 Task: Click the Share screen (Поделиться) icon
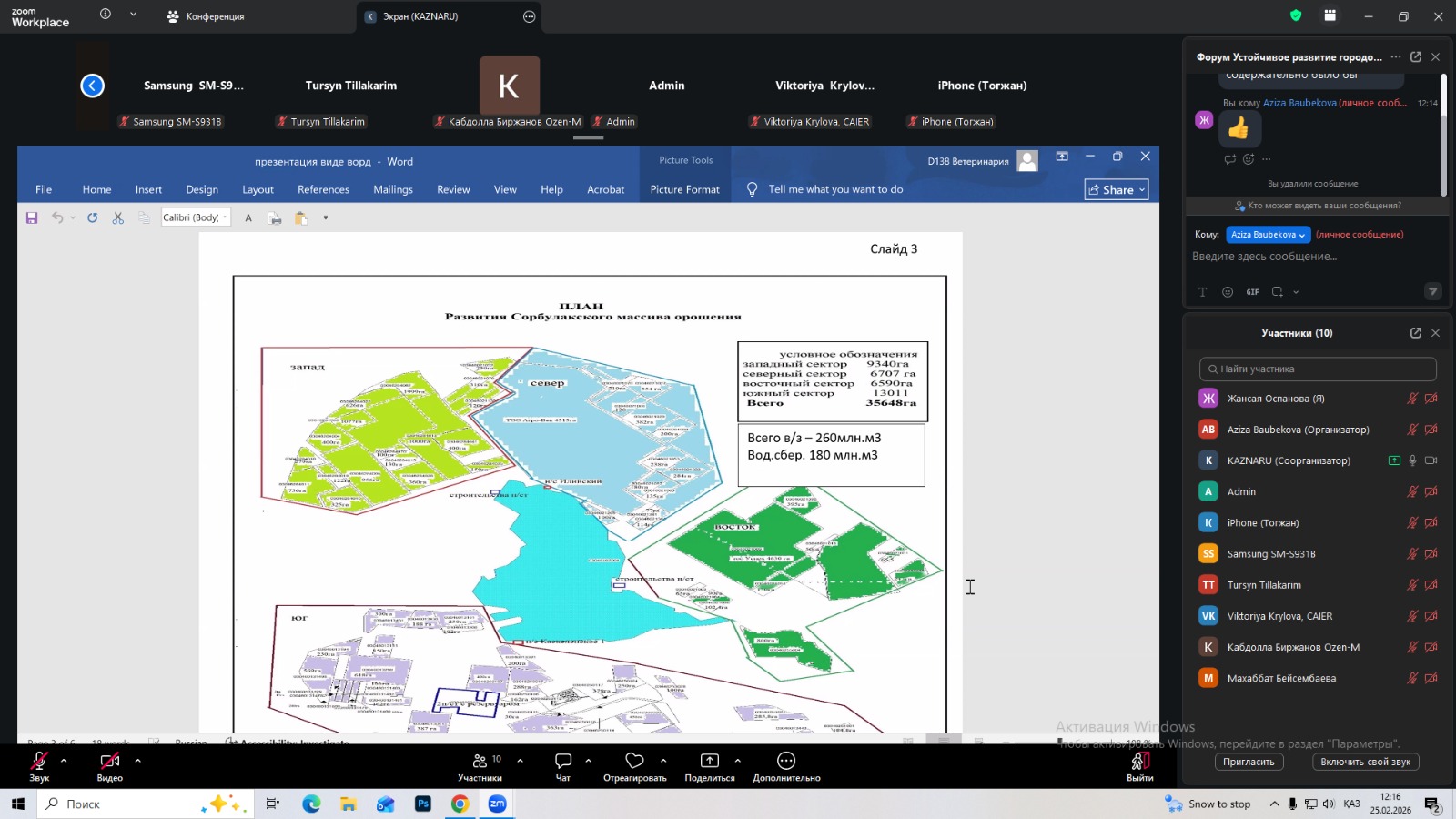tap(709, 762)
